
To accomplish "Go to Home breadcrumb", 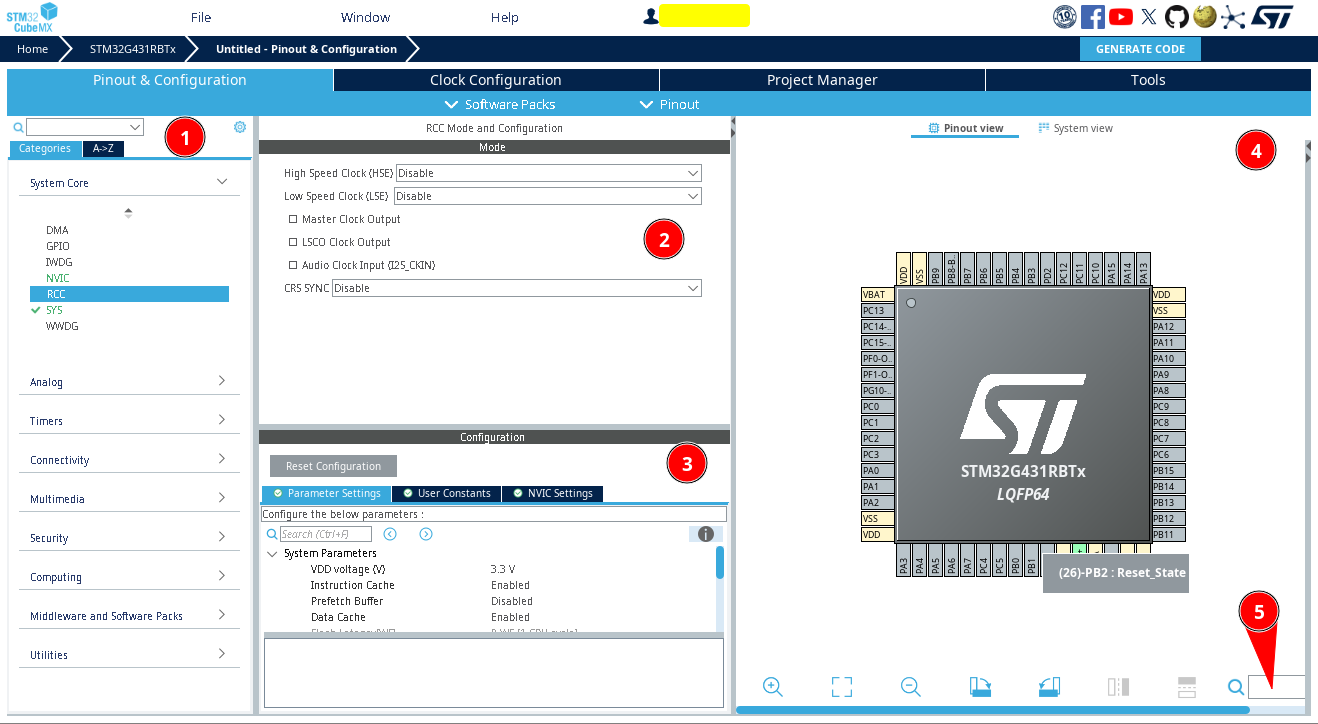I will pos(33,49).
